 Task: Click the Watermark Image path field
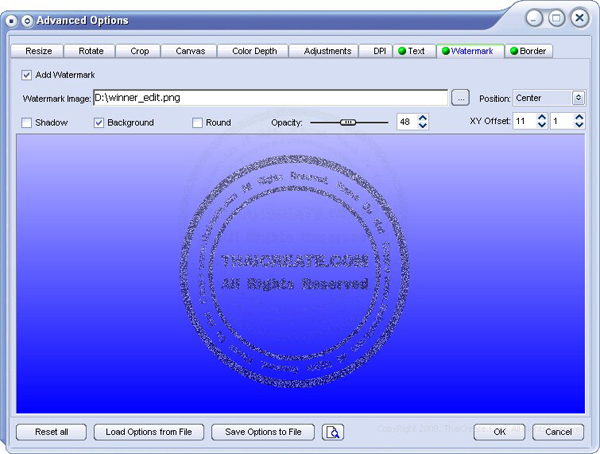(x=271, y=98)
